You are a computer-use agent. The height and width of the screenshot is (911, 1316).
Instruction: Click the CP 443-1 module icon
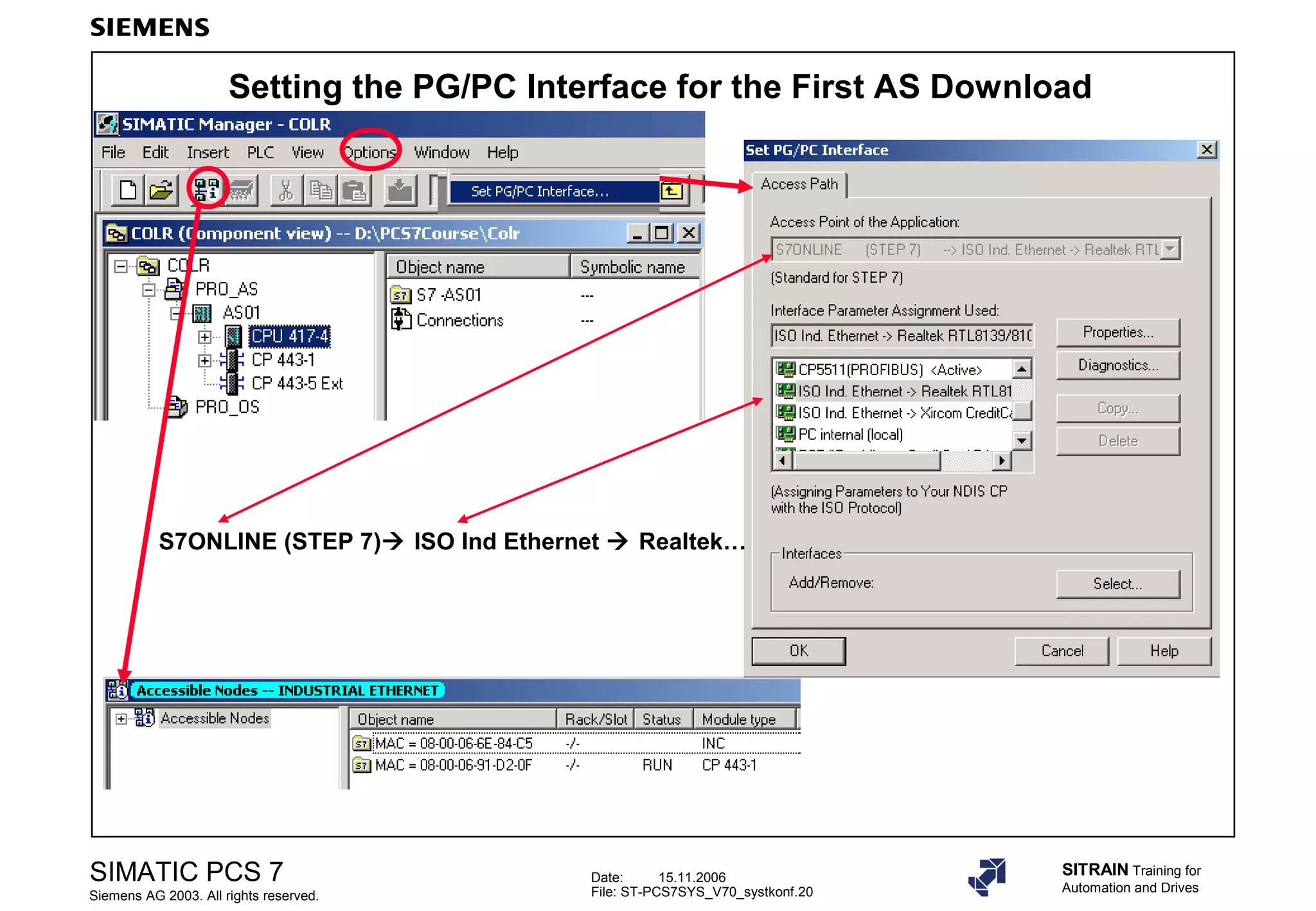tap(233, 360)
